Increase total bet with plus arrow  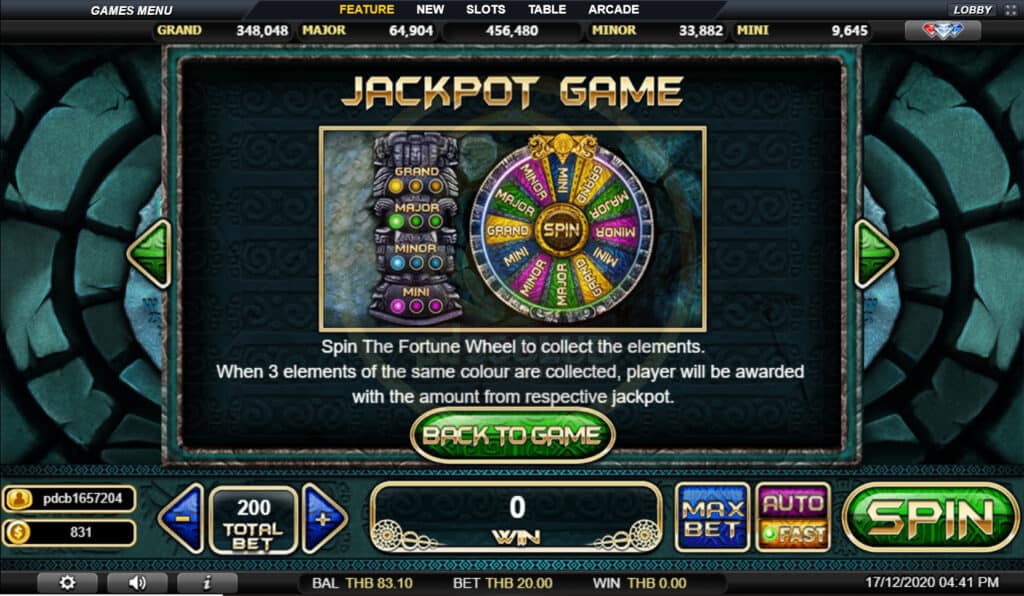click(324, 519)
